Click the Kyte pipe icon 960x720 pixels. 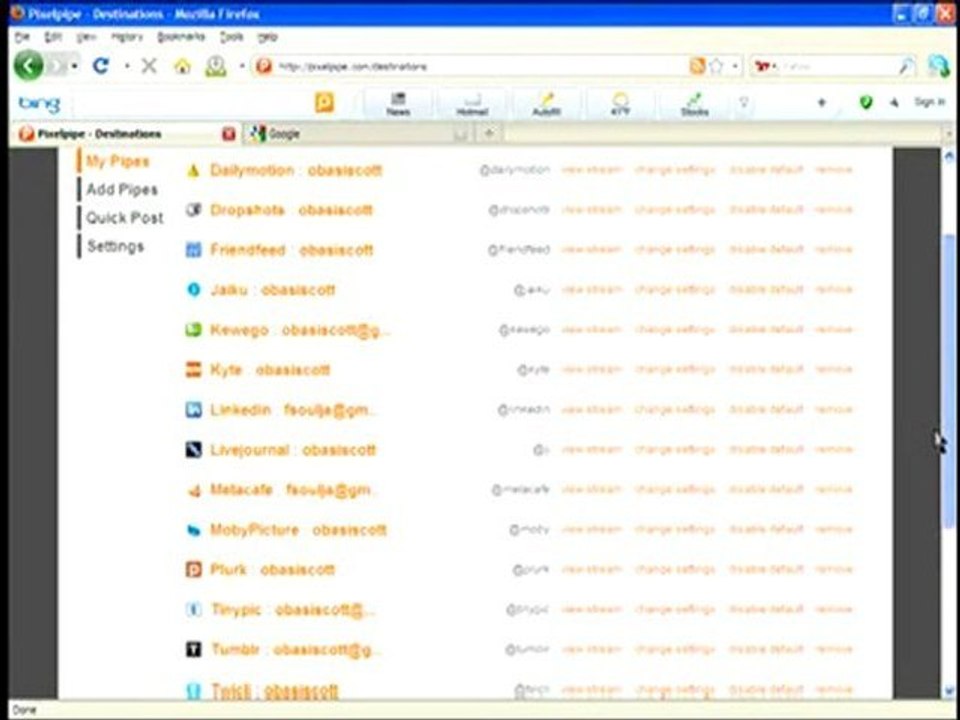(x=193, y=370)
